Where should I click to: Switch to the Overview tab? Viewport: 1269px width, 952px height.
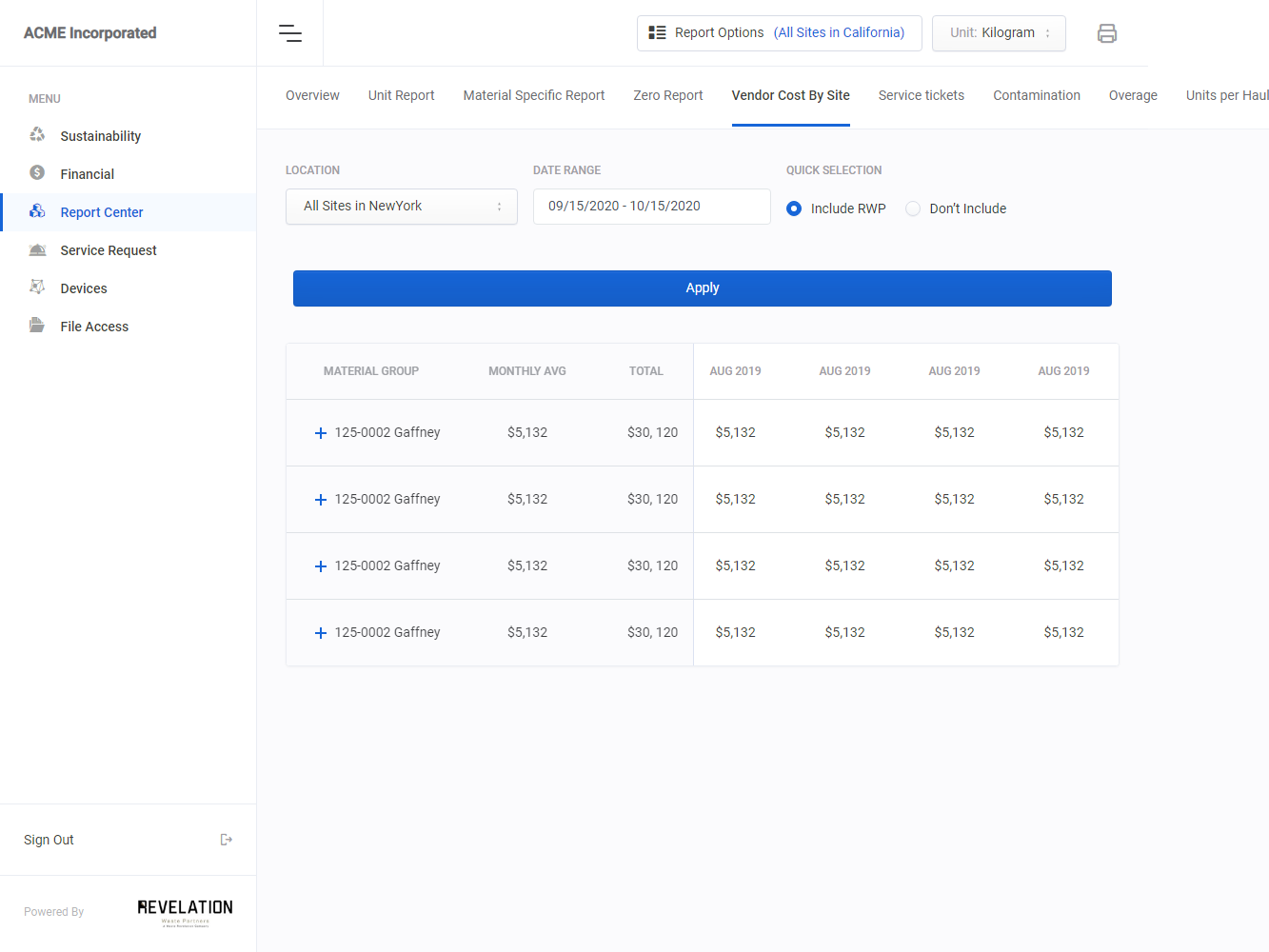point(312,95)
